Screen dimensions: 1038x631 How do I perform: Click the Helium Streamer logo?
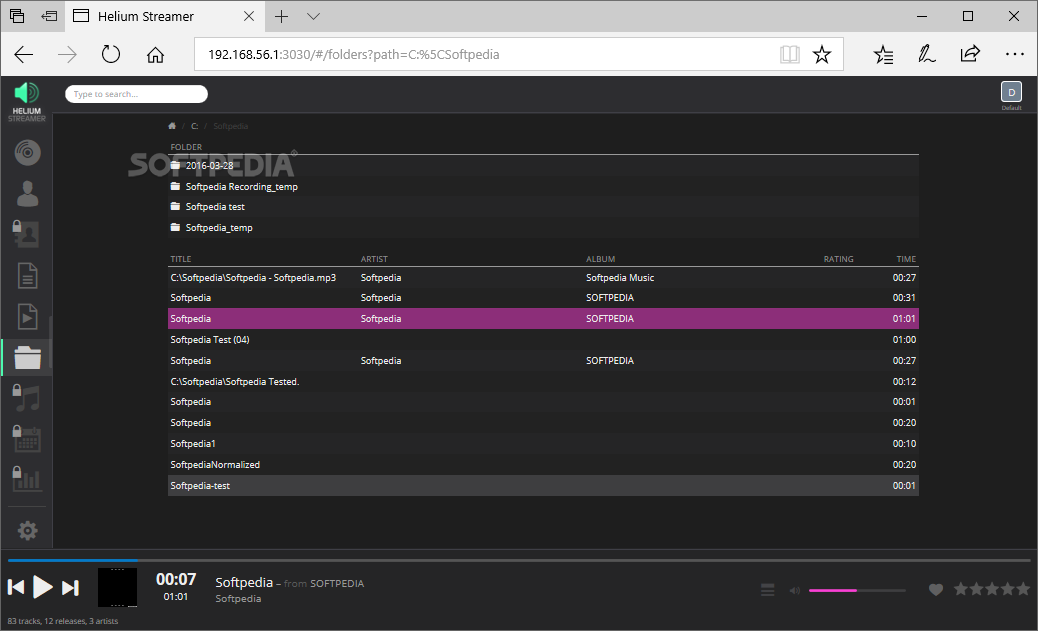[x=26, y=101]
